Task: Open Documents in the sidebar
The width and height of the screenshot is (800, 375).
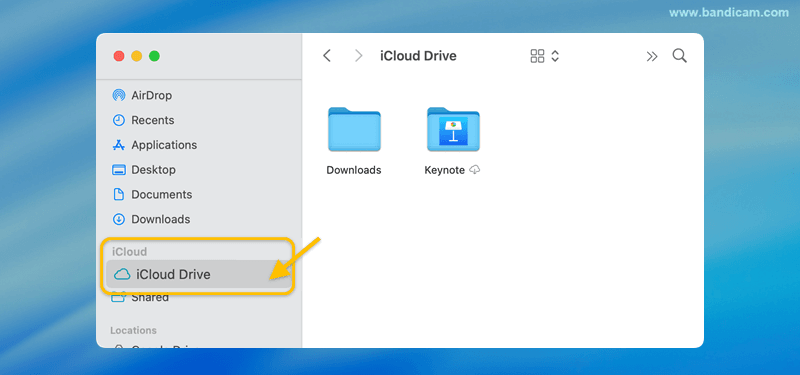Action: click(162, 194)
